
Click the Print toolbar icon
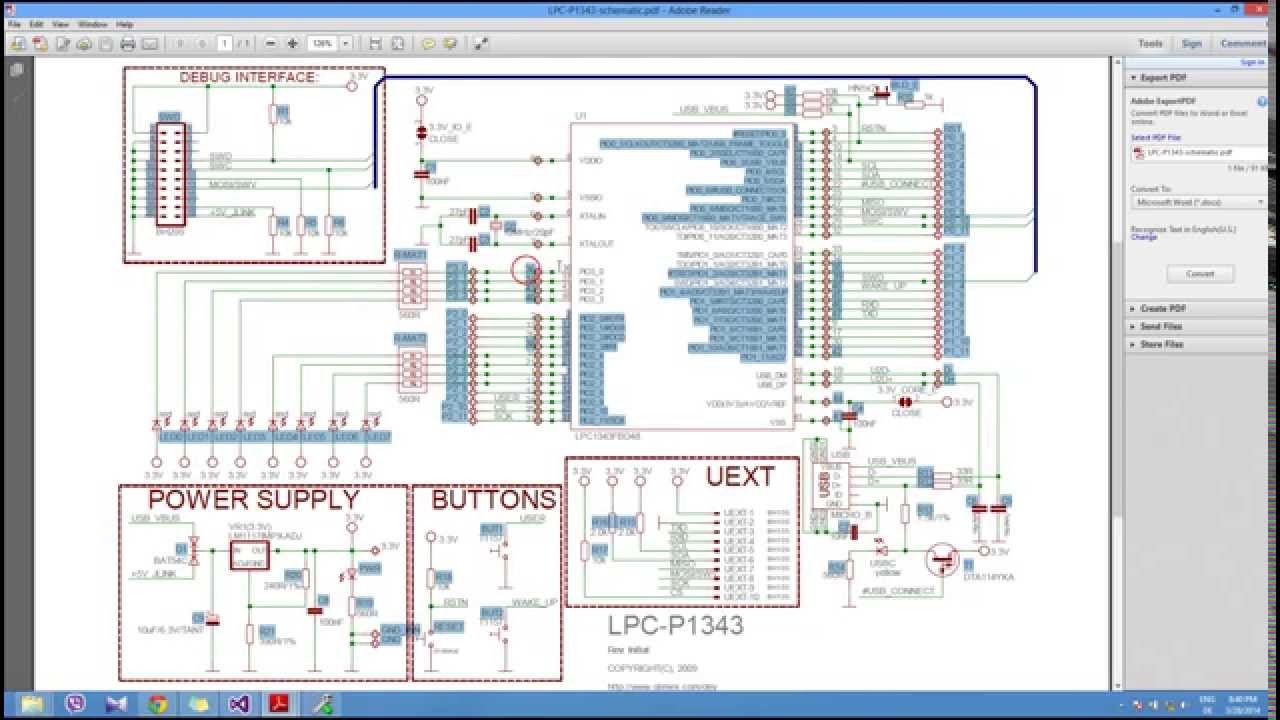coord(128,44)
